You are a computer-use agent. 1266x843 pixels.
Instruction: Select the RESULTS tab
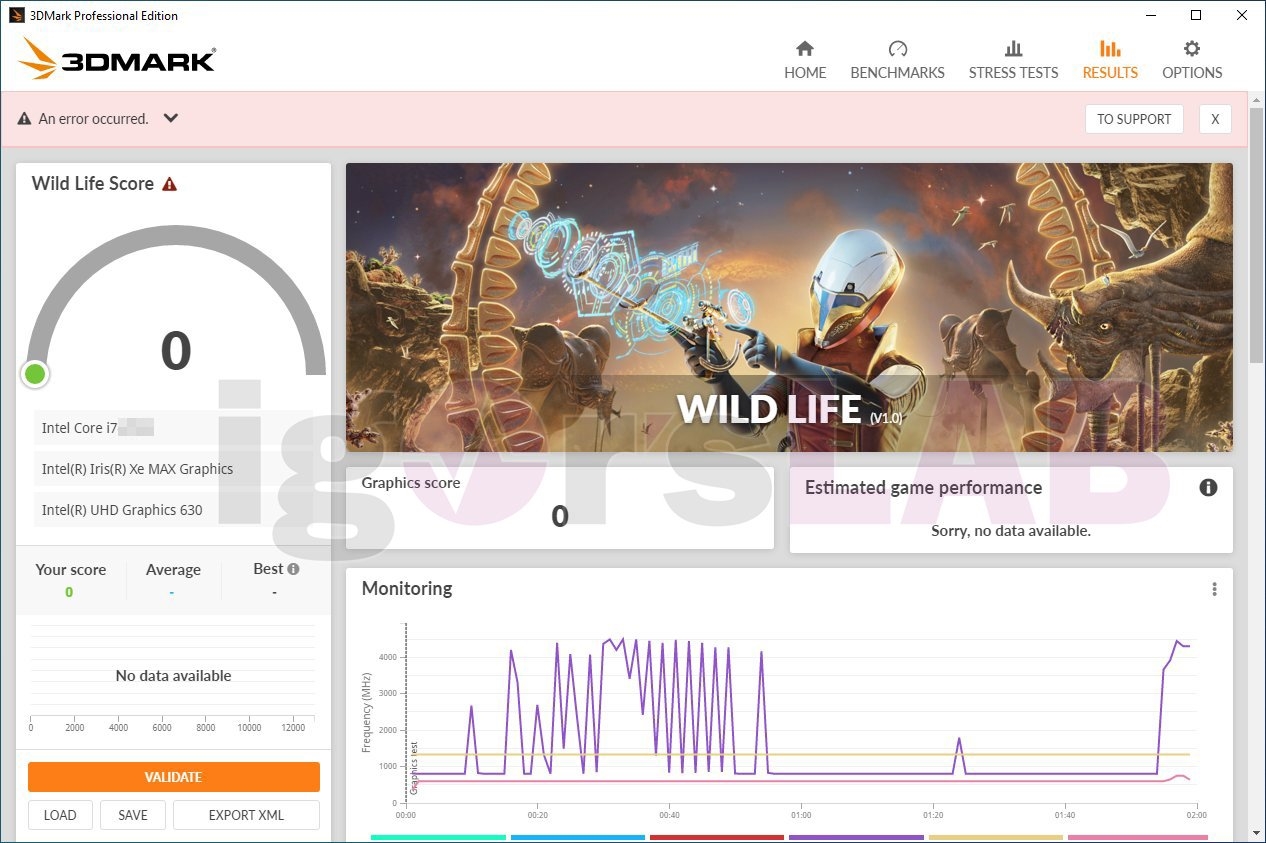click(x=1110, y=60)
